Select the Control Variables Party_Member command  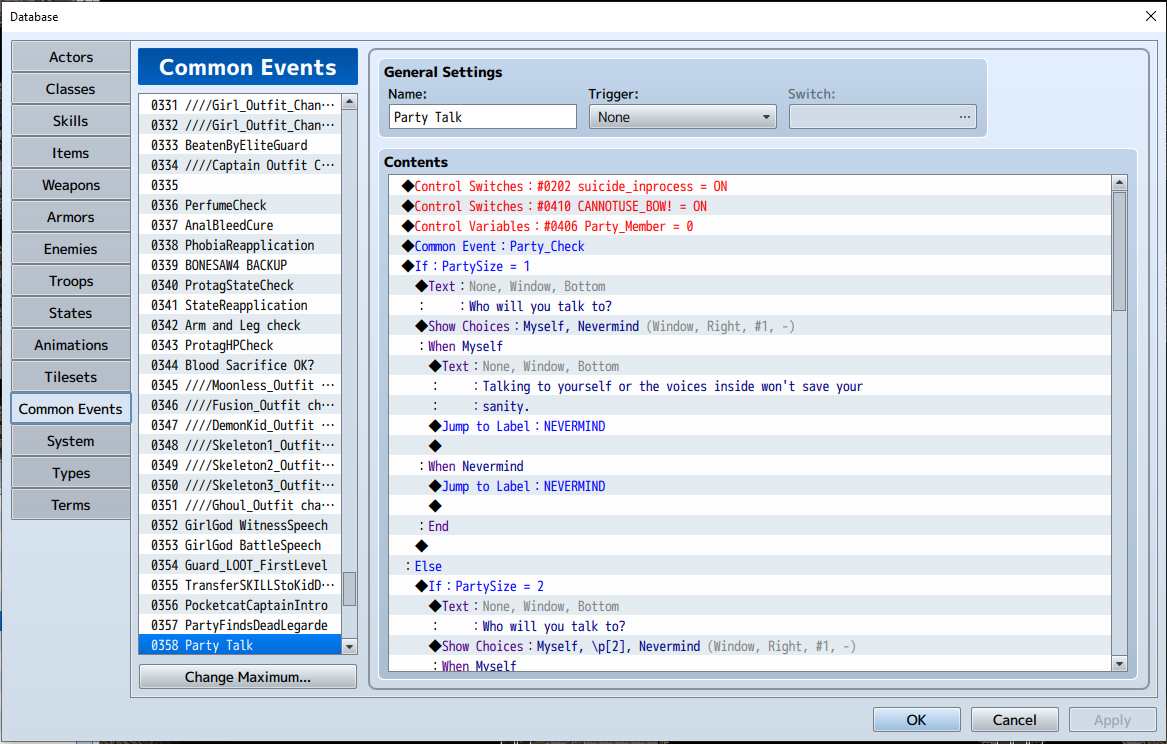[750, 227]
